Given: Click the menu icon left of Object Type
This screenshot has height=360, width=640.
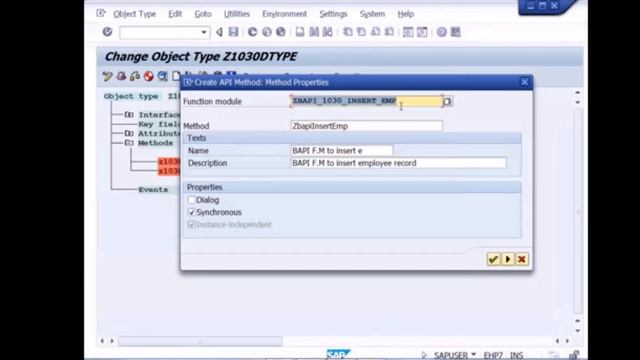Looking at the screenshot, I should pos(101,13).
